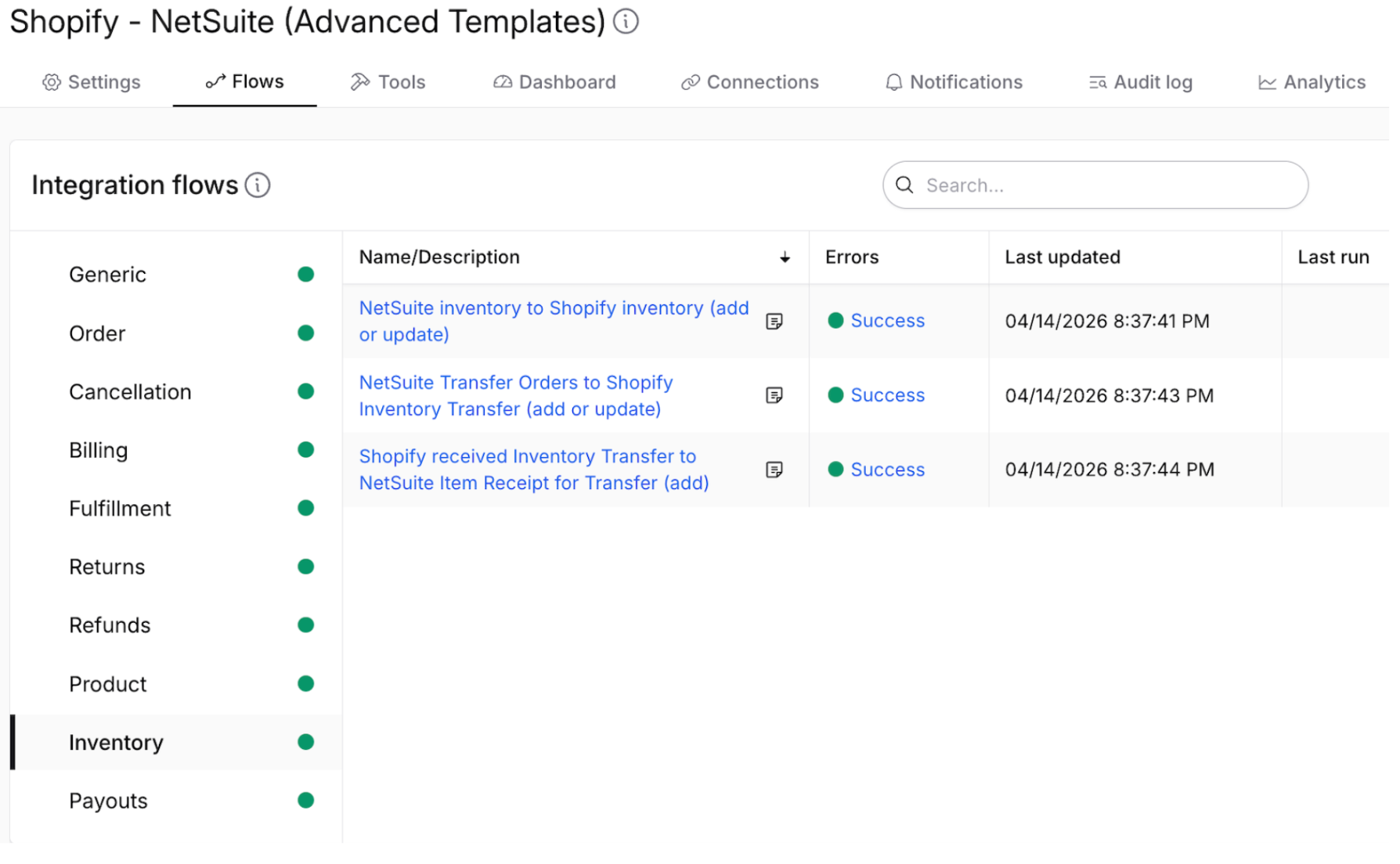Click the chart icon on Analytics tab
The image size is (1400, 864).
tap(1268, 82)
